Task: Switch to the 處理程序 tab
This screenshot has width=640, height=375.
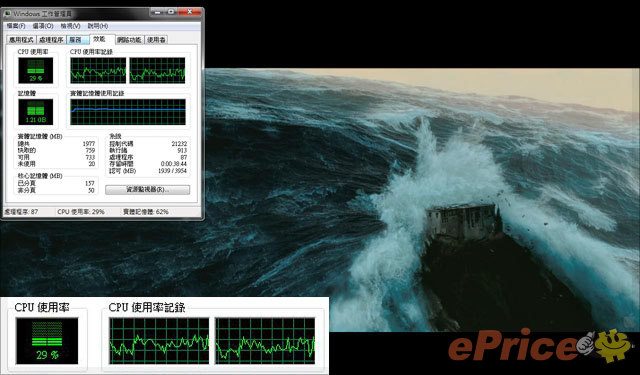Action: pos(51,40)
